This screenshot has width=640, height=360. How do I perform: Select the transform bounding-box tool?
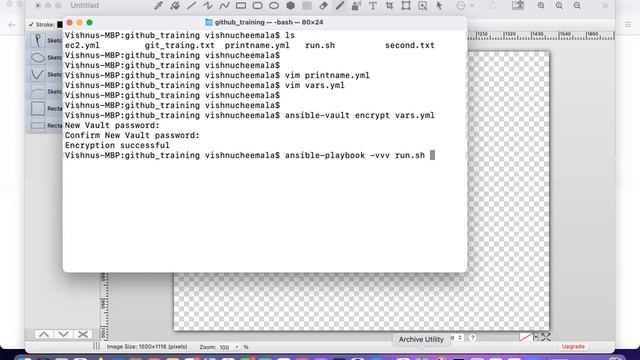click(406, 6)
